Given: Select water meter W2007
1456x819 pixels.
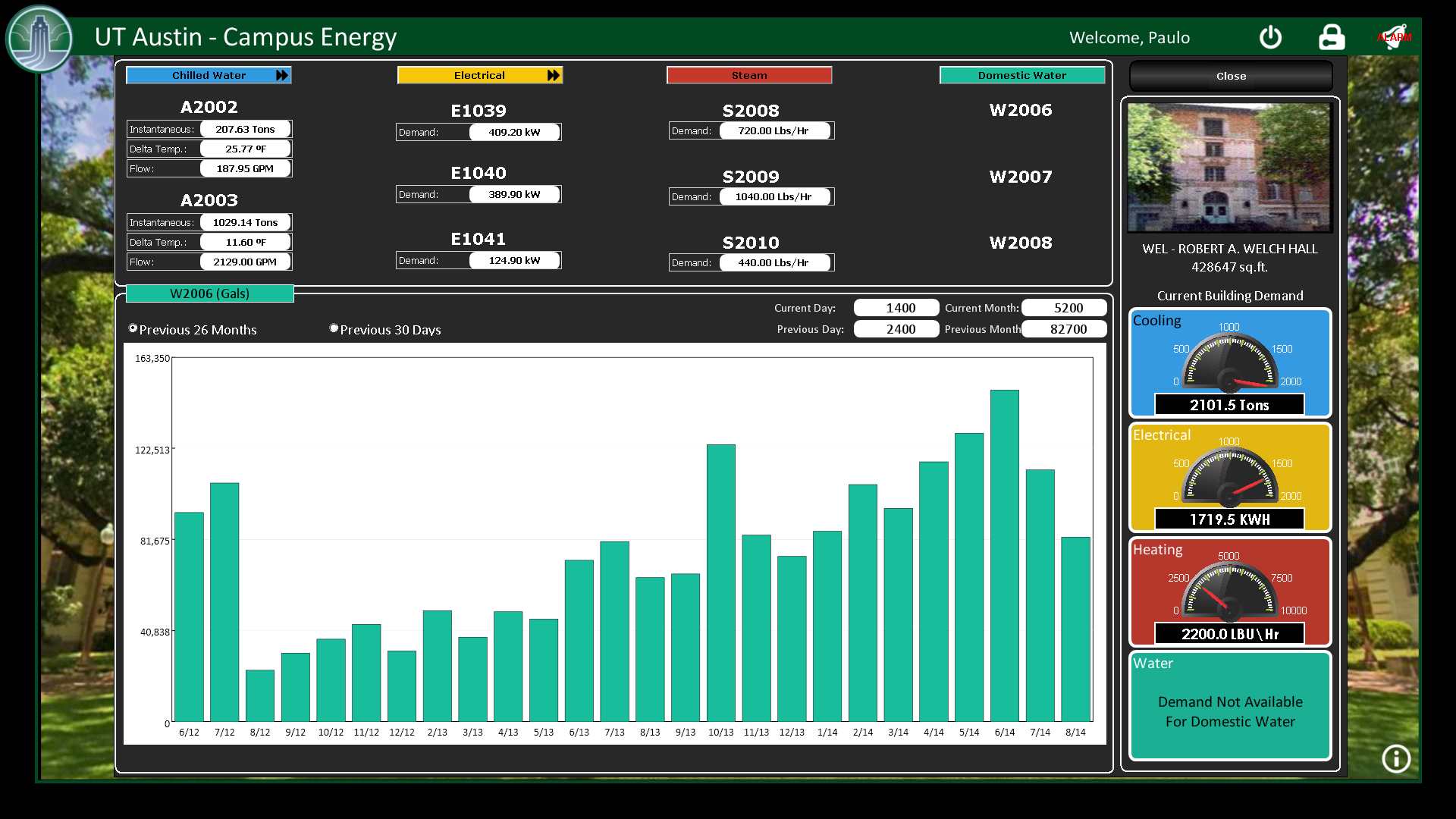Looking at the screenshot, I should (1021, 177).
